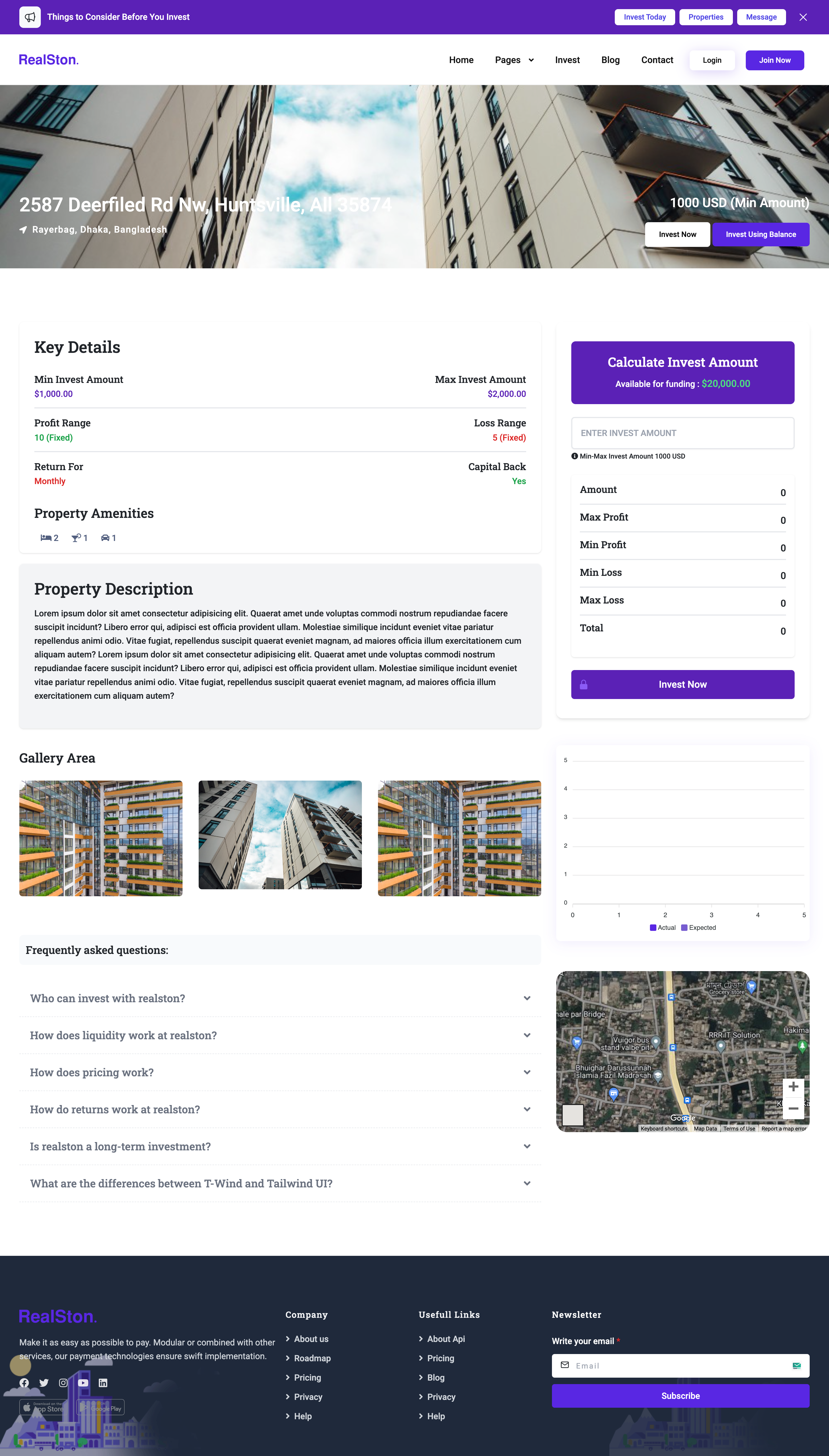
Task: Close the top announcement banner
Action: click(x=803, y=17)
